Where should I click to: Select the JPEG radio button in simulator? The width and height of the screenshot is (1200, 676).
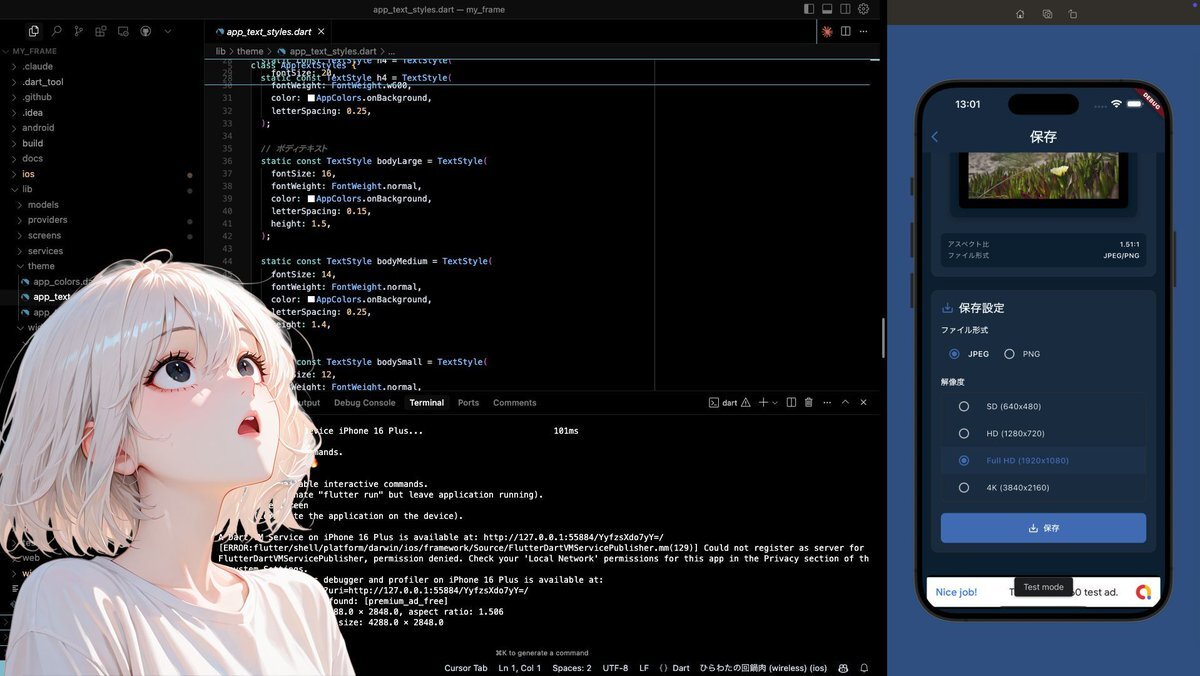click(x=954, y=354)
